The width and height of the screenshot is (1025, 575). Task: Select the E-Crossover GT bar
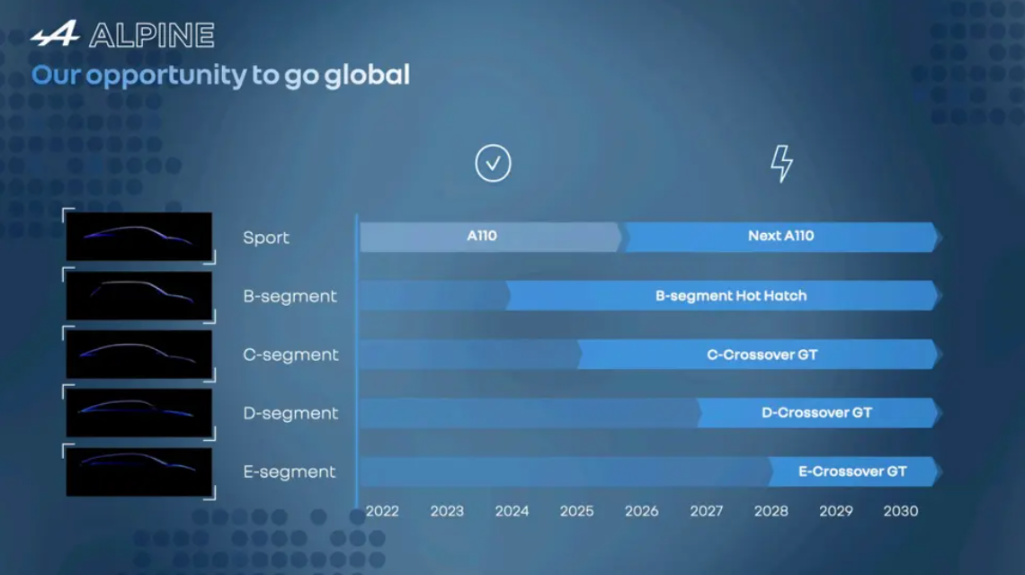pyautogui.click(x=852, y=471)
